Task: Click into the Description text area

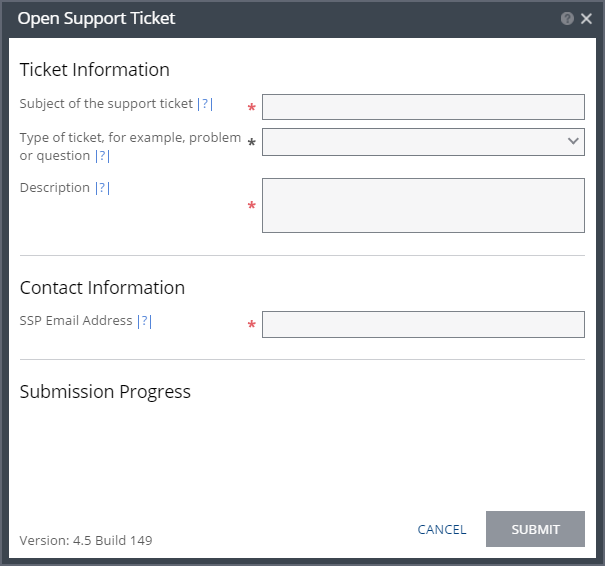Action: tap(423, 205)
